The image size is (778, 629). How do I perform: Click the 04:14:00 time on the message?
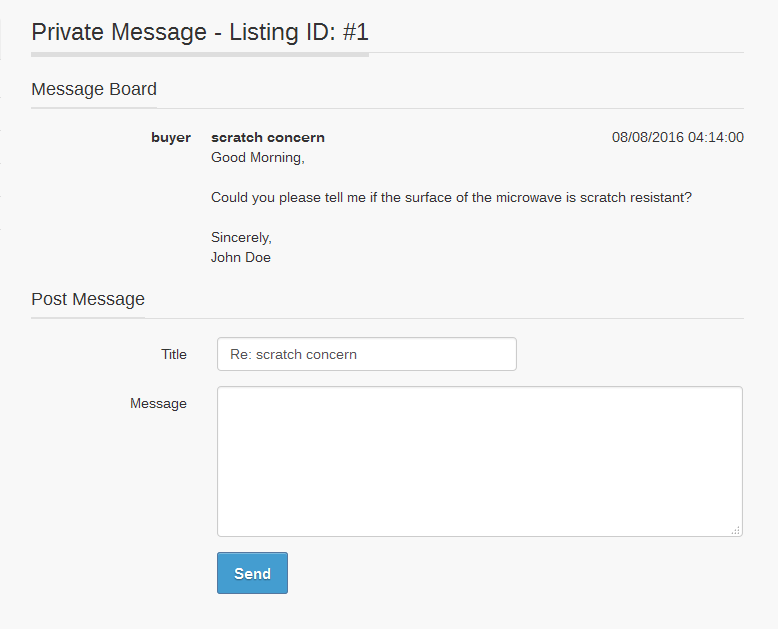click(x=715, y=137)
